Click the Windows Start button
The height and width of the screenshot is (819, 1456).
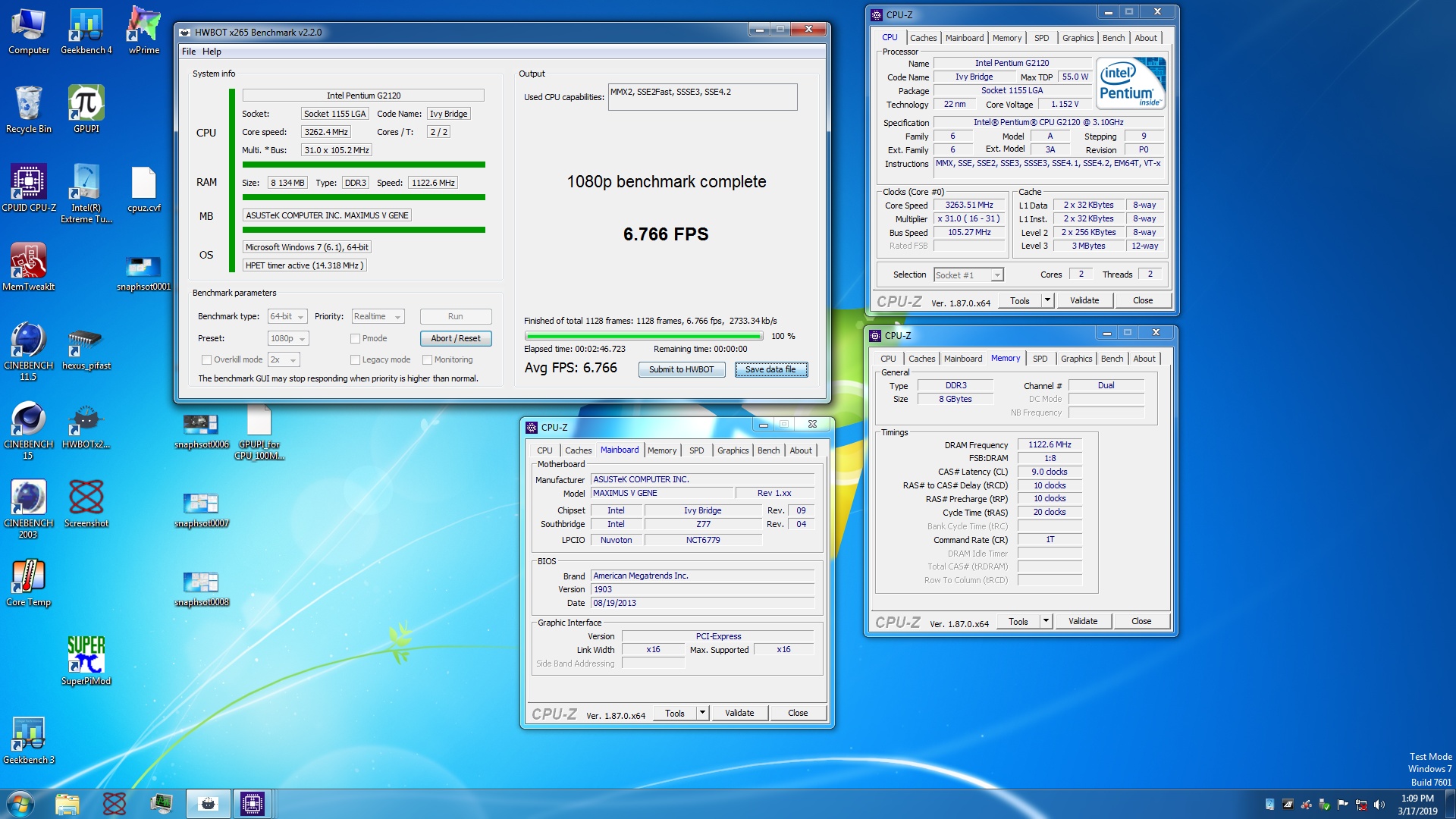tap(20, 803)
